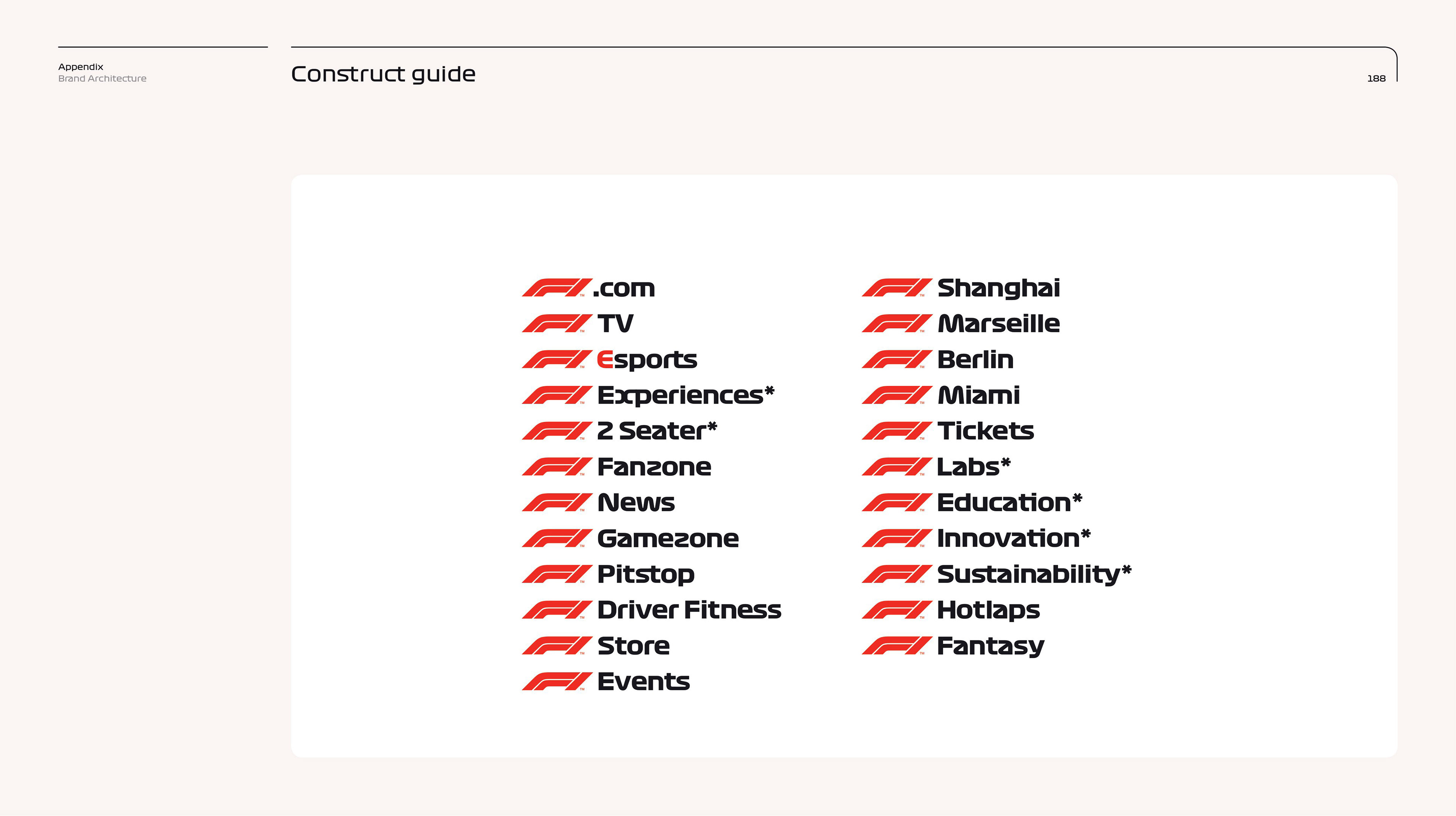Click the Construct guide heading
This screenshot has height=816, width=1456.
point(383,74)
